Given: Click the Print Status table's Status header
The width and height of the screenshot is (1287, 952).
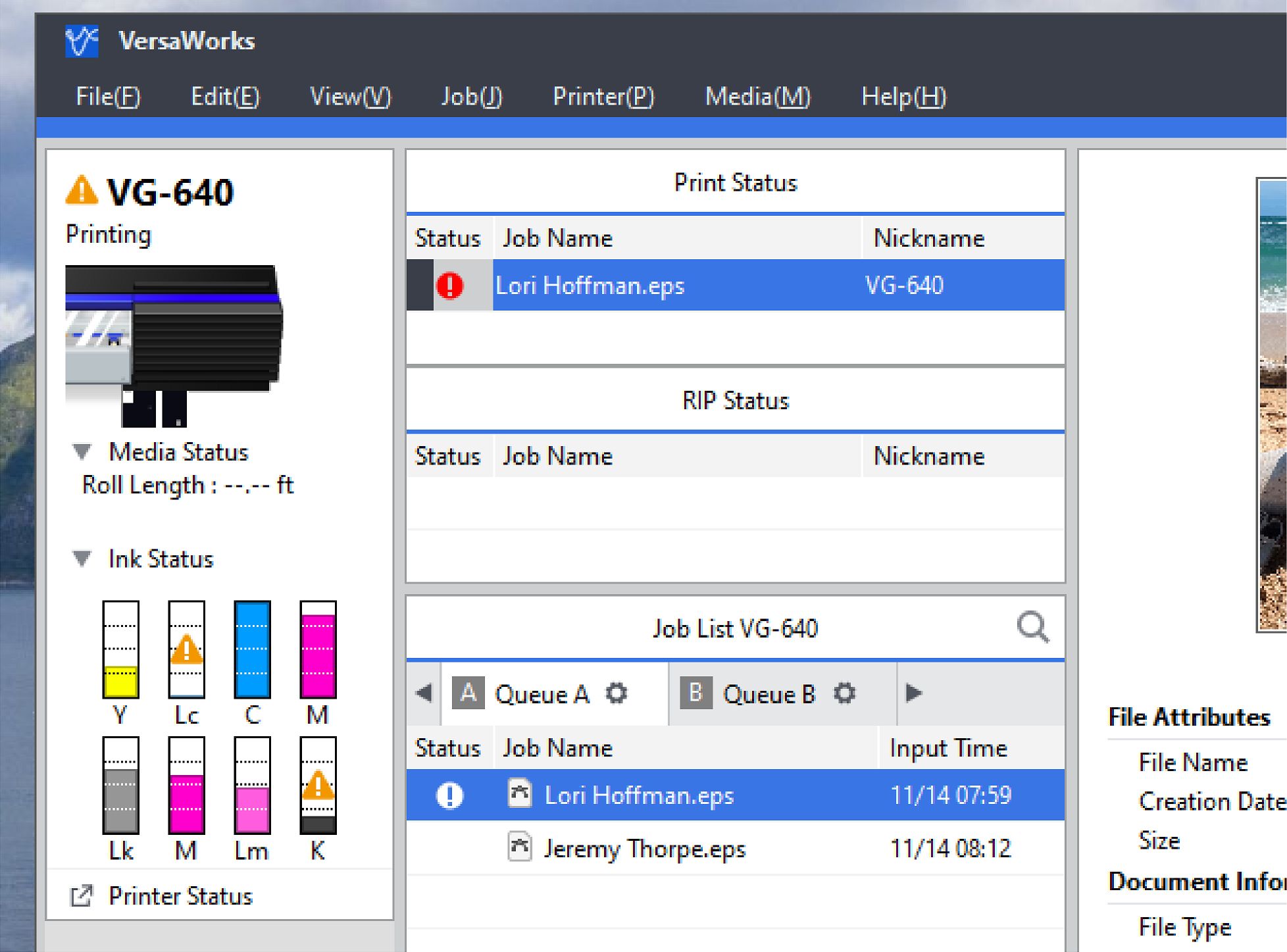Looking at the screenshot, I should (449, 238).
